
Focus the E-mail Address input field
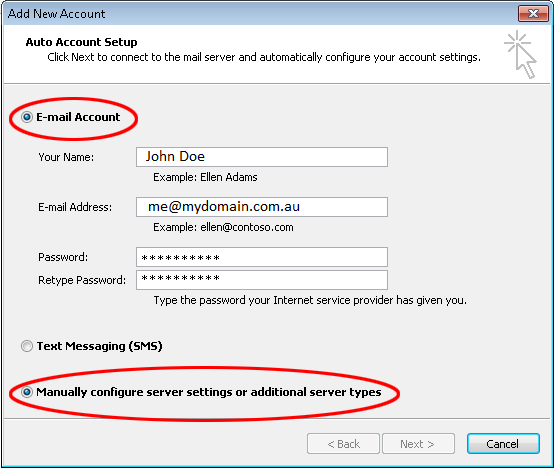pos(262,207)
